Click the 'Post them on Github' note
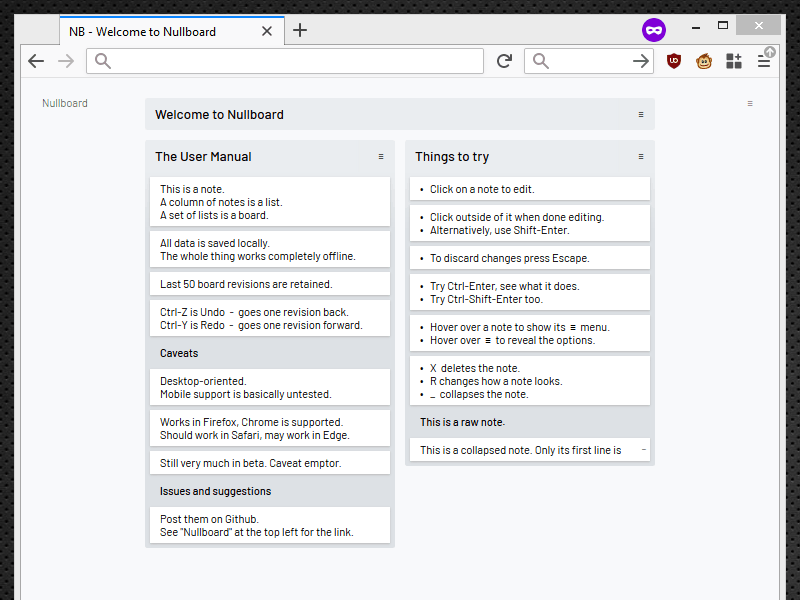 [x=270, y=526]
